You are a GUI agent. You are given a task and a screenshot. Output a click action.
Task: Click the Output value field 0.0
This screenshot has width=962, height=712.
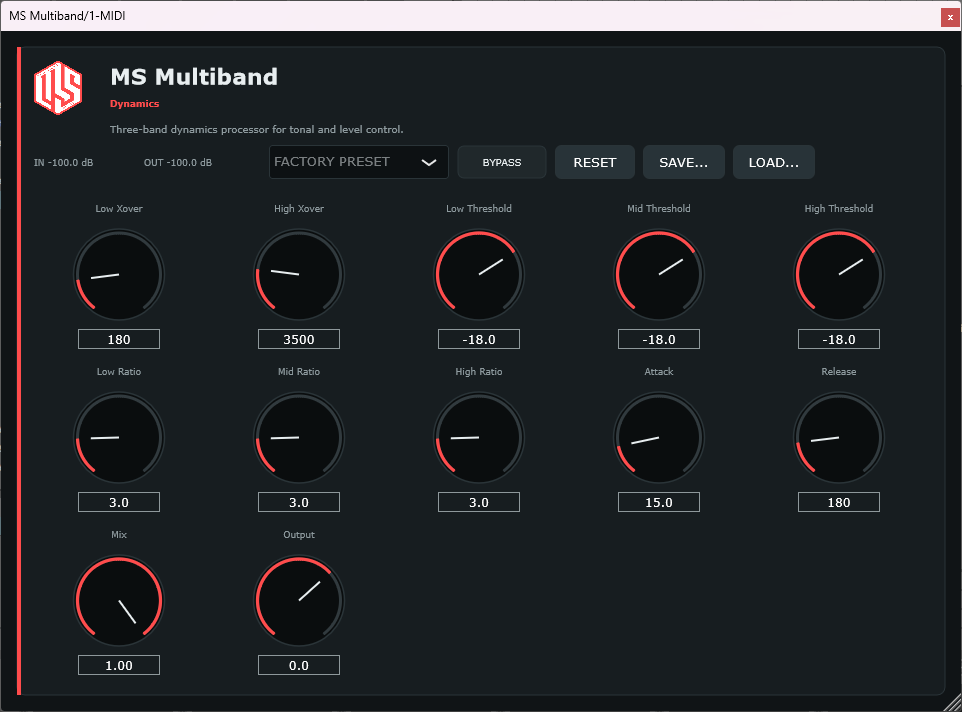pos(299,665)
